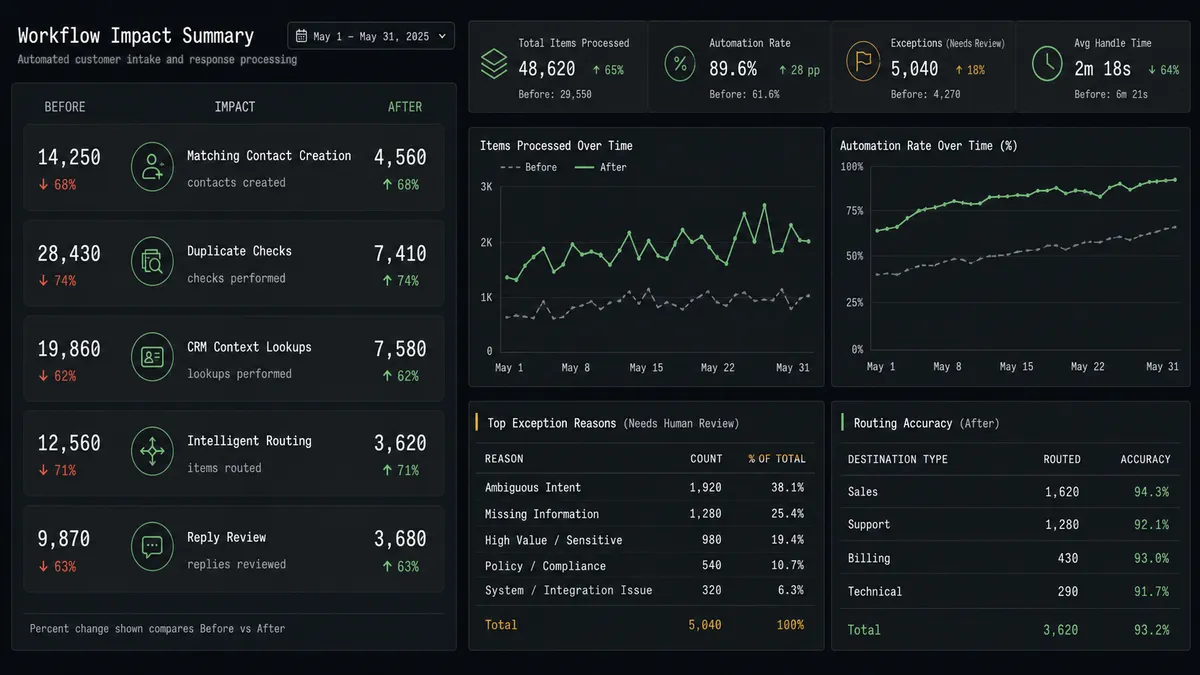This screenshot has width=1200, height=675.
Task: Select the Policy / Compliance row
Action: point(645,566)
